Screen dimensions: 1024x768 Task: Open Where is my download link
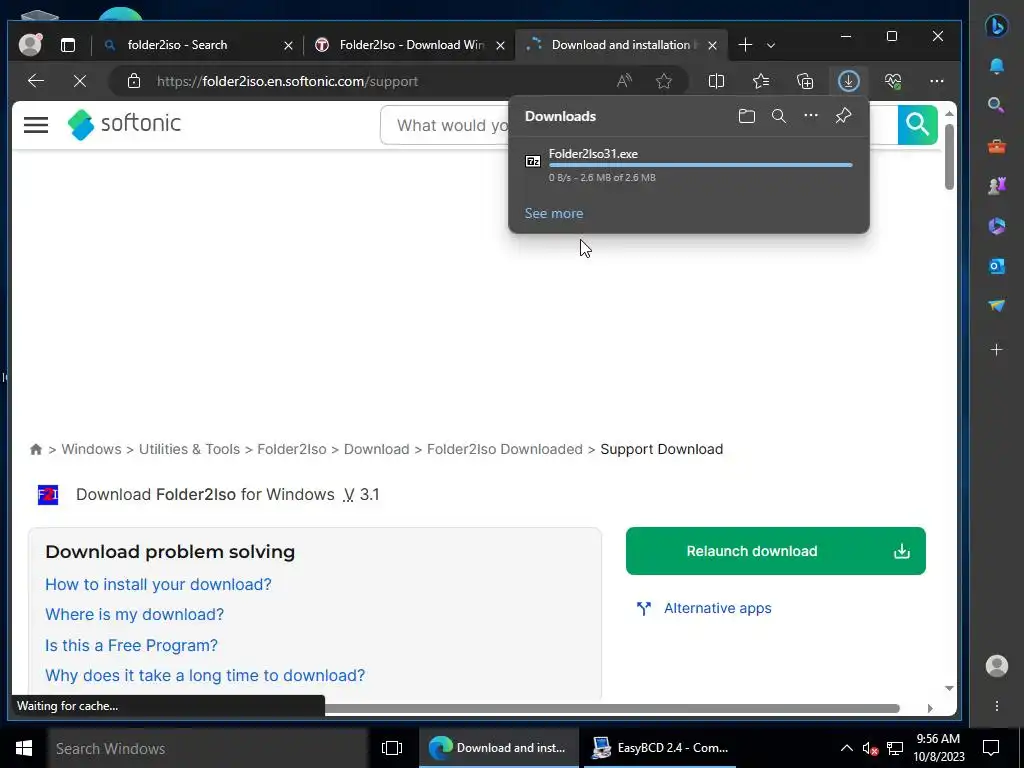point(135,615)
